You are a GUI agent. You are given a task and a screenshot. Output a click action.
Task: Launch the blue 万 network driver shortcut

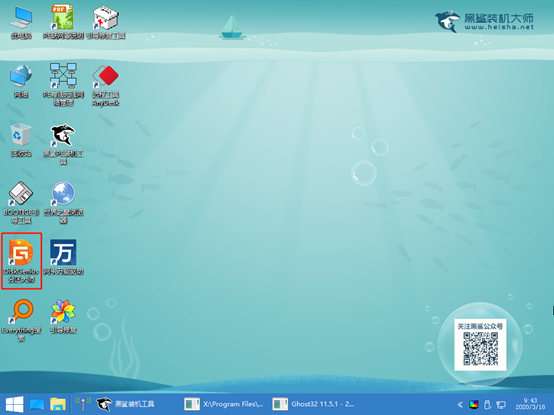[63, 257]
